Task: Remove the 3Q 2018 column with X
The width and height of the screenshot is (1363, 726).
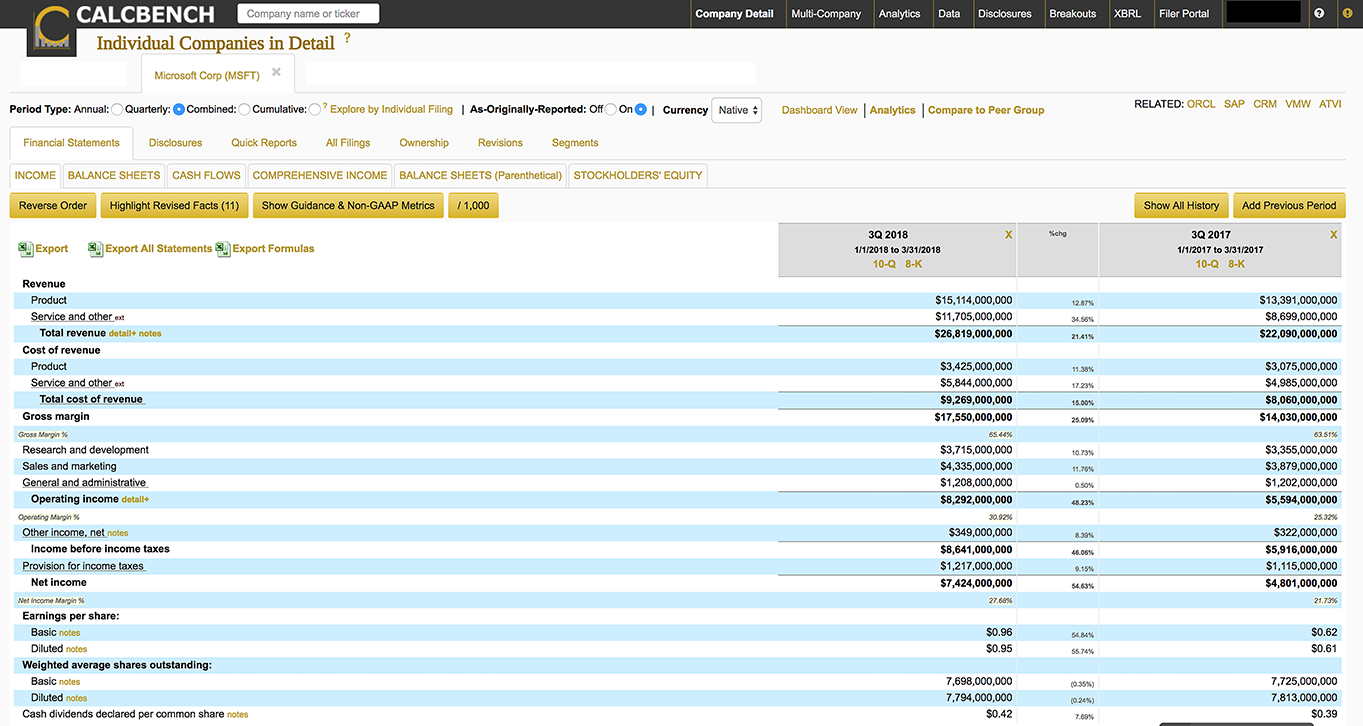Action: [1008, 235]
